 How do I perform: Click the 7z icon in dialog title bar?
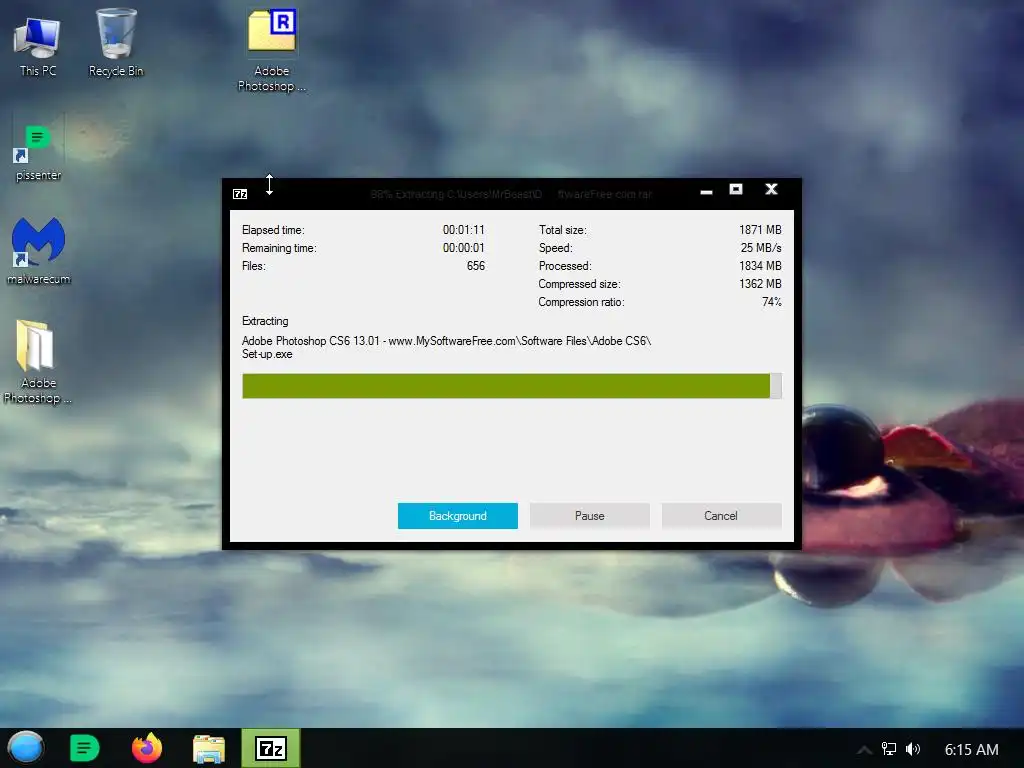pyautogui.click(x=240, y=194)
